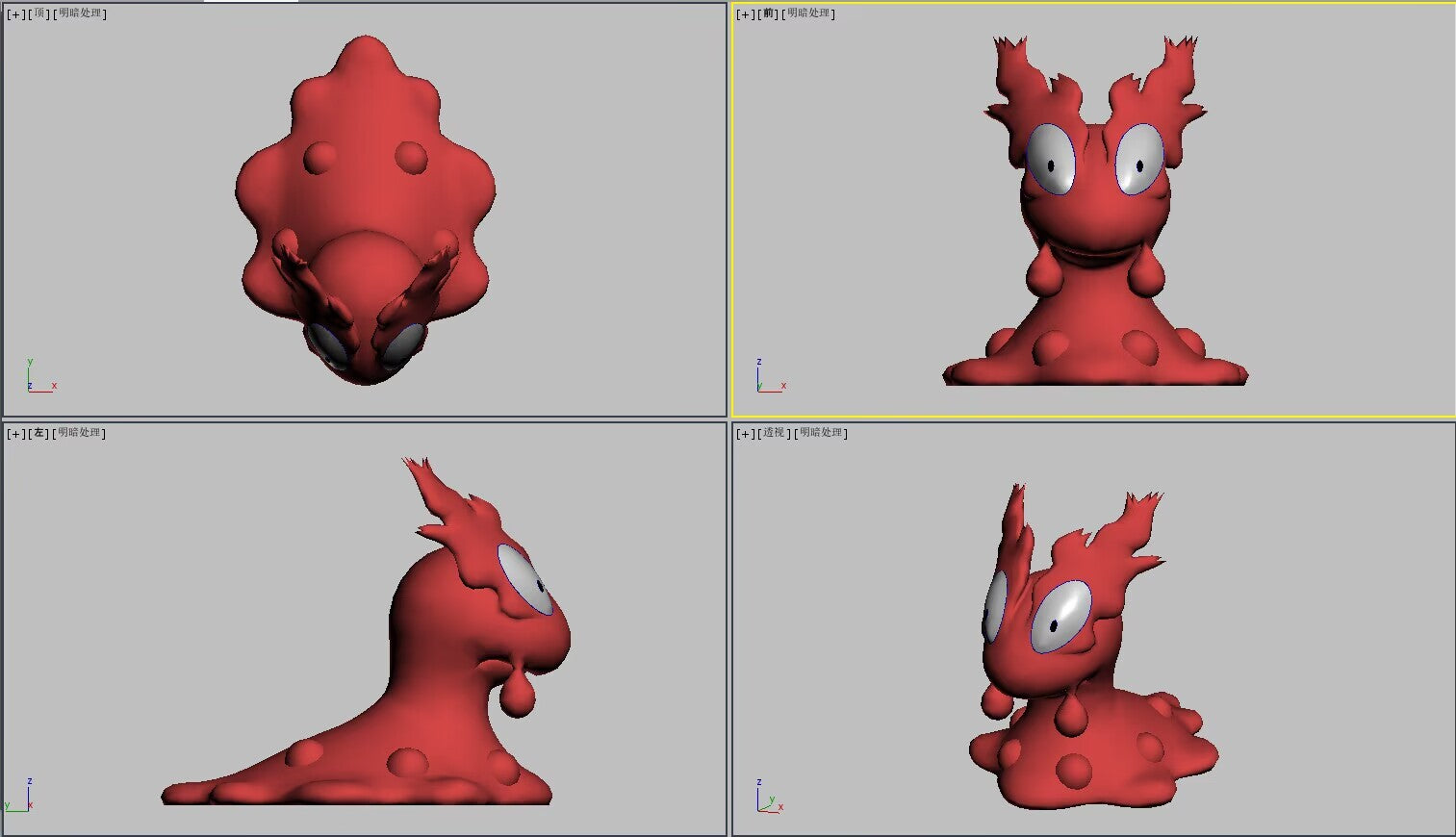Open the [+] menu of the front (前) viewport

point(746,14)
